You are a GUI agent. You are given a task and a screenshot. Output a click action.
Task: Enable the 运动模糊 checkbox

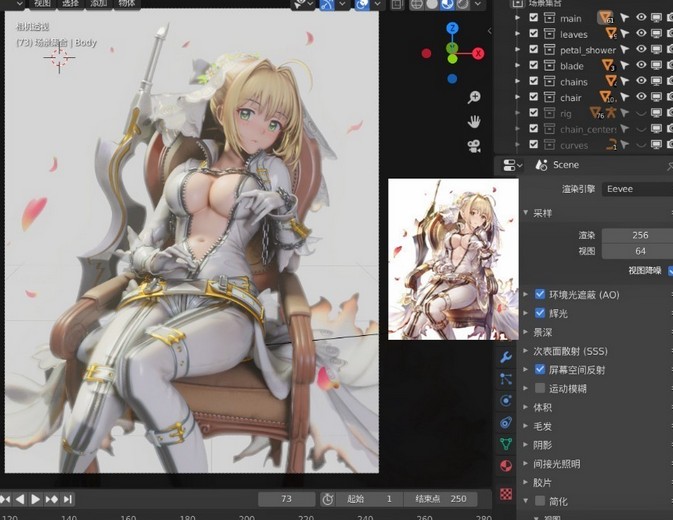pyautogui.click(x=540, y=388)
